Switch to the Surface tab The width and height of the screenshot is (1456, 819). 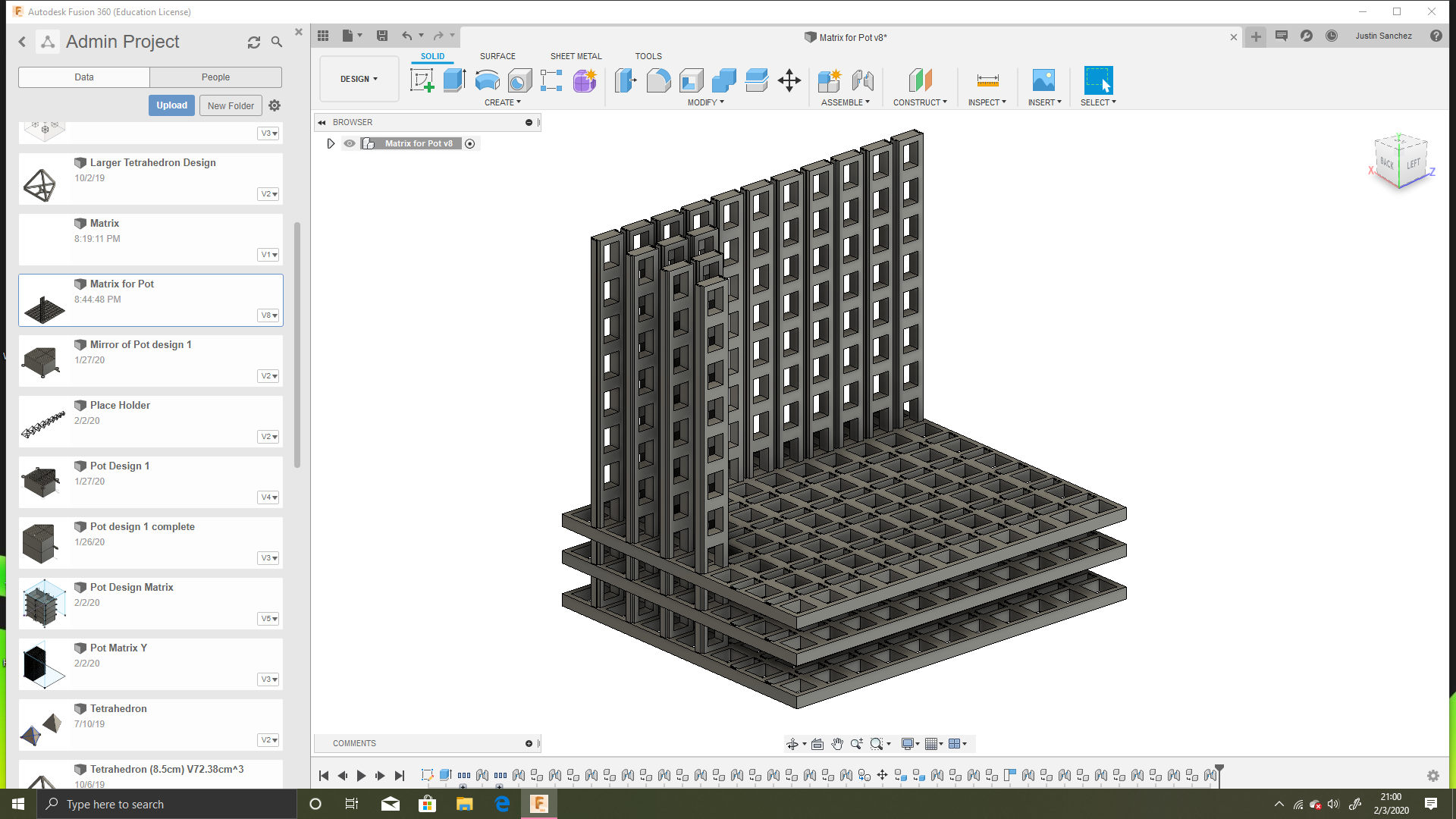[x=497, y=56]
